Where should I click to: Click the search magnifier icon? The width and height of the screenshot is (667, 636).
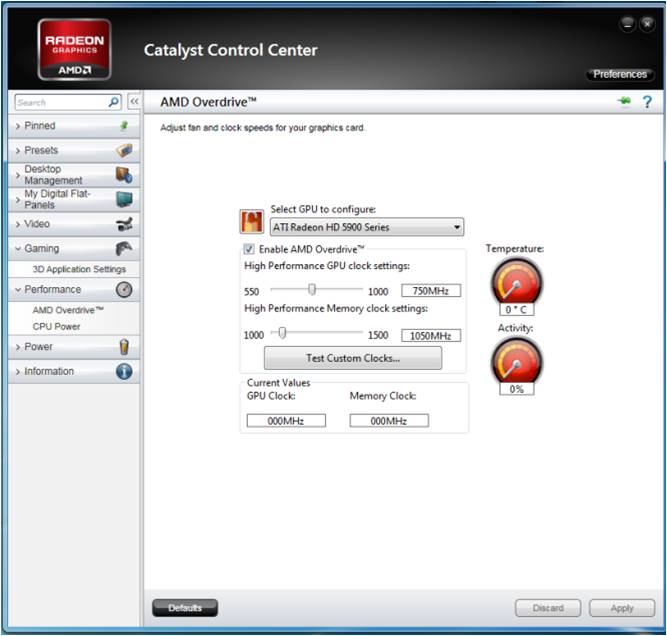pyautogui.click(x=114, y=102)
